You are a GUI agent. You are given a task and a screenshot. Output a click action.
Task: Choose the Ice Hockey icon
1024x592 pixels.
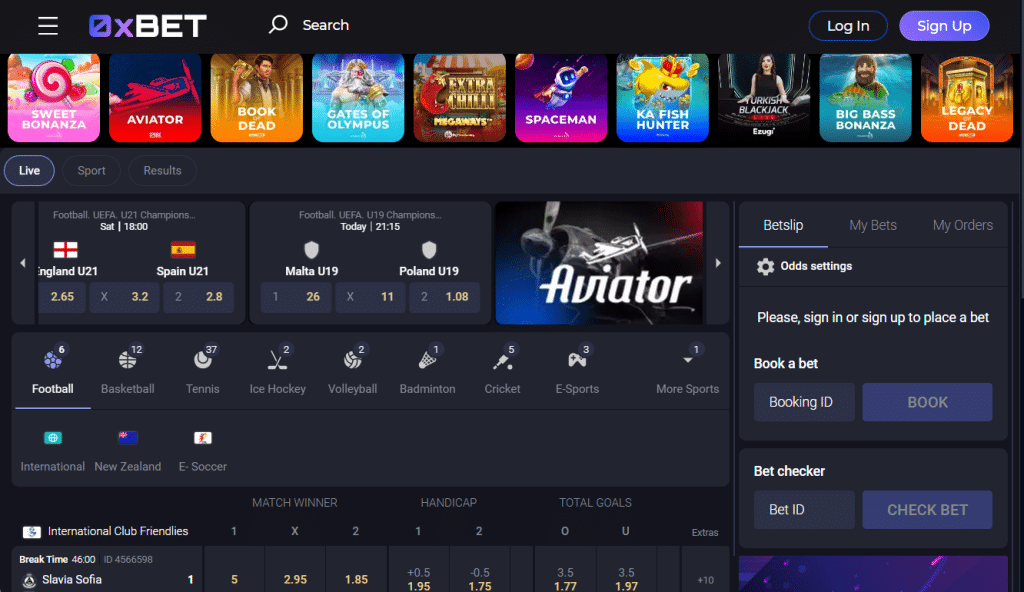tap(278, 359)
